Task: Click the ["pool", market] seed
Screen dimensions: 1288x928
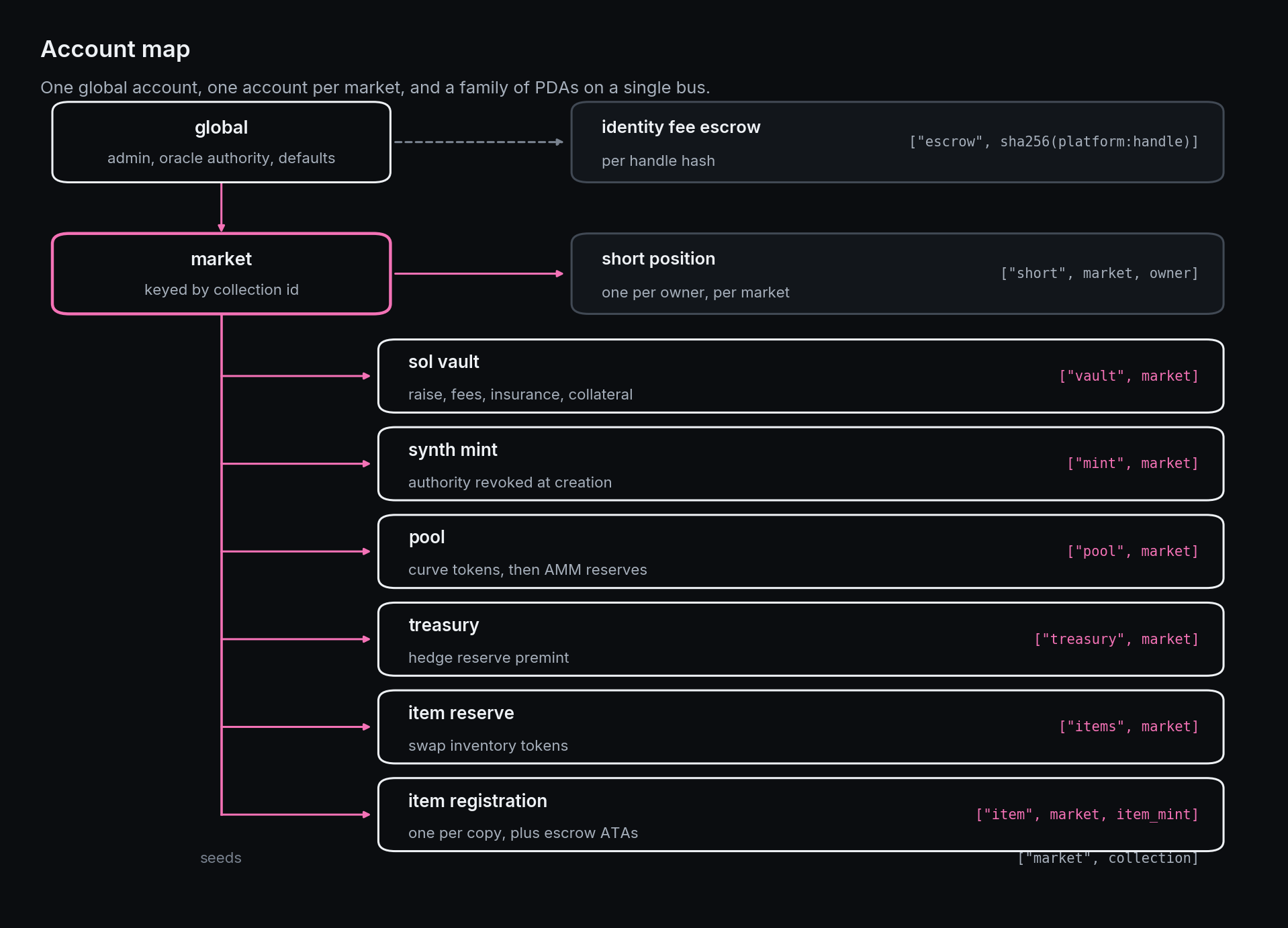Action: 1133,551
